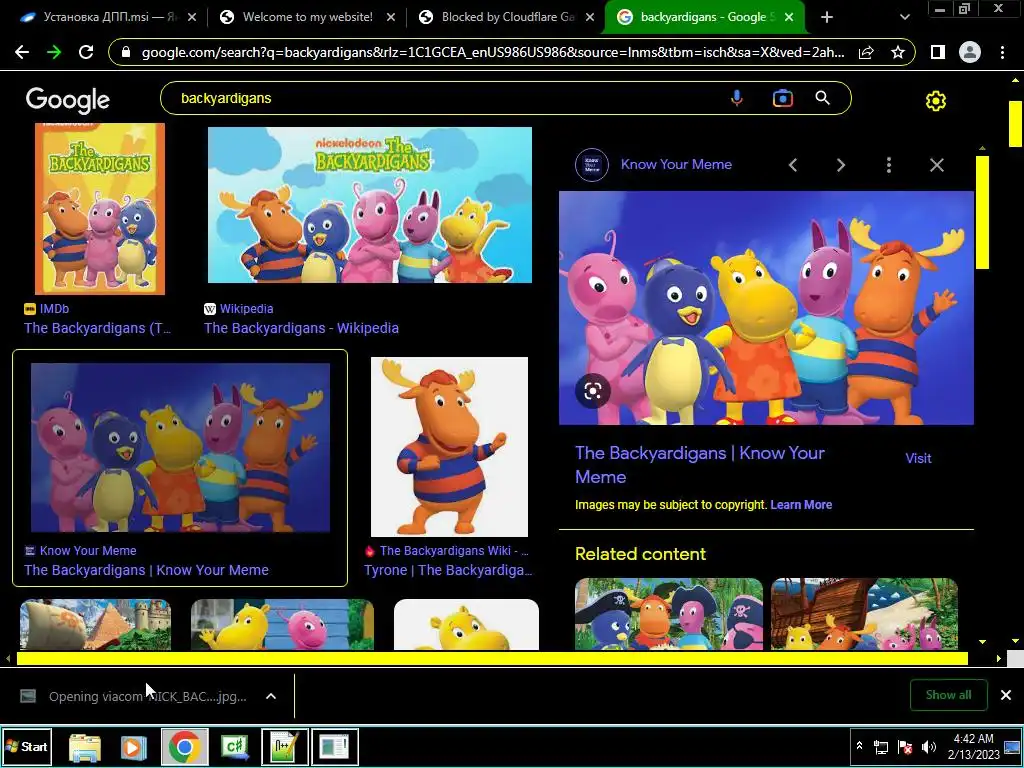Go back to the previous page
This screenshot has width=1024, height=768.
[x=22, y=52]
